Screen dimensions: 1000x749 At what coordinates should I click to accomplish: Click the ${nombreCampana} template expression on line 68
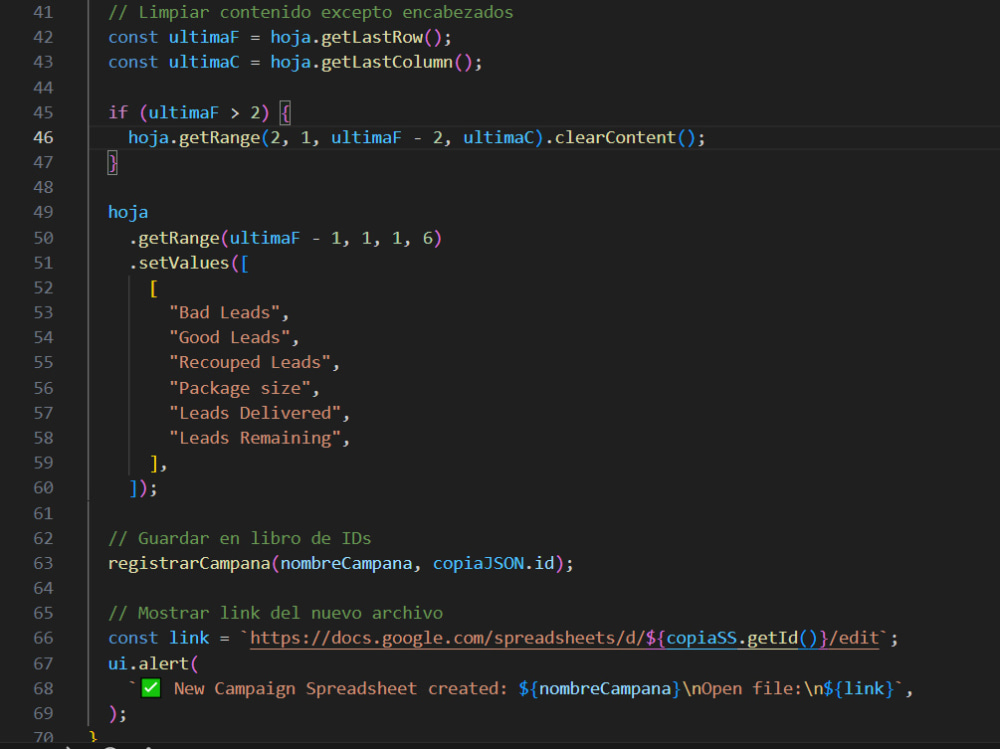(600, 688)
